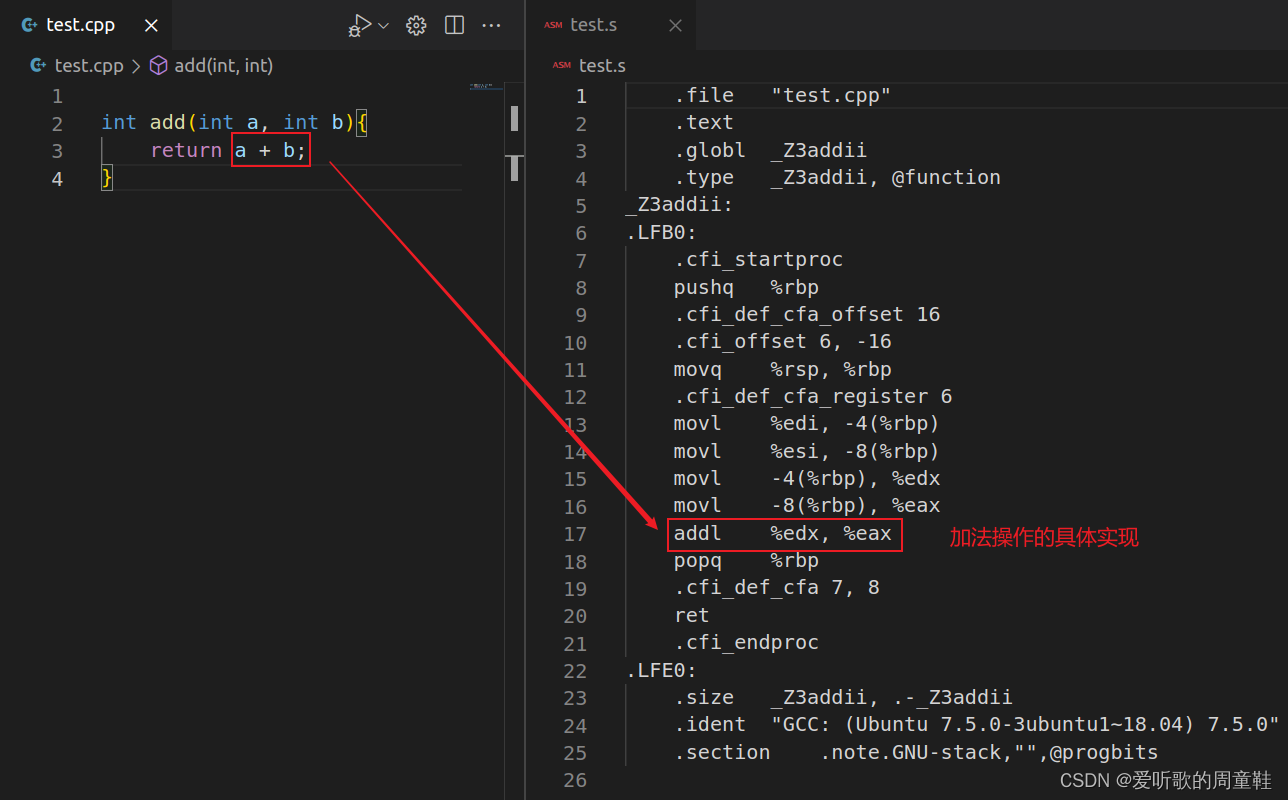1288x800 pixels.
Task: Click the '.type _Z3addii, @function' line
Action: [x=837, y=178]
